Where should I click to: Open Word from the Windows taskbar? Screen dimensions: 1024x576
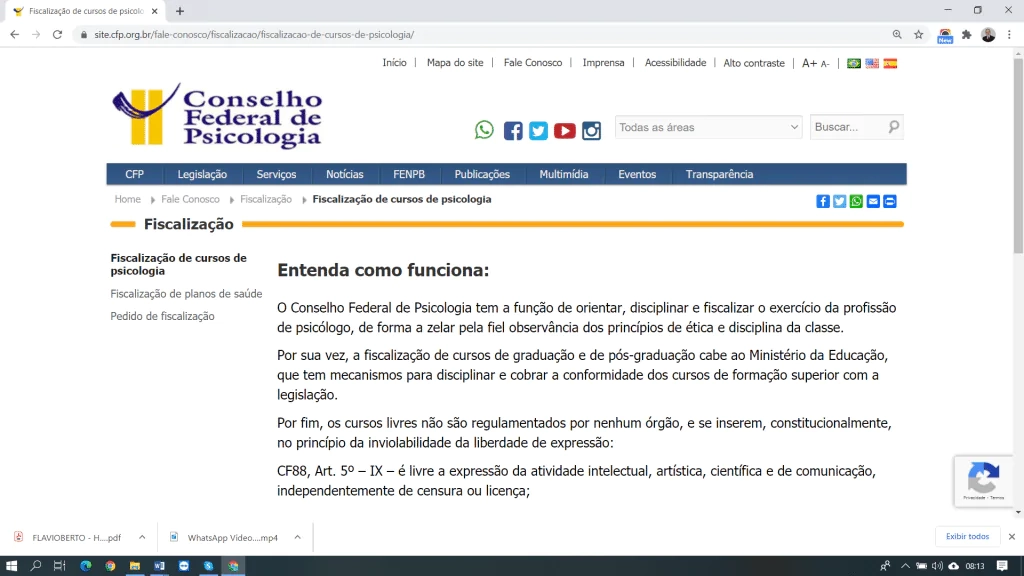(159, 566)
